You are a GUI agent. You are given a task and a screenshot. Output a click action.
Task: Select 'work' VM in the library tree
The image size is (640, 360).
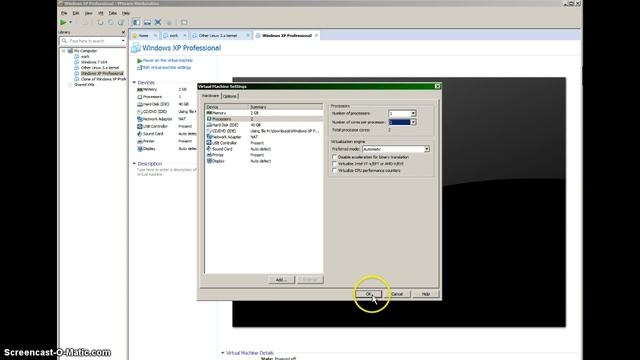(85, 57)
